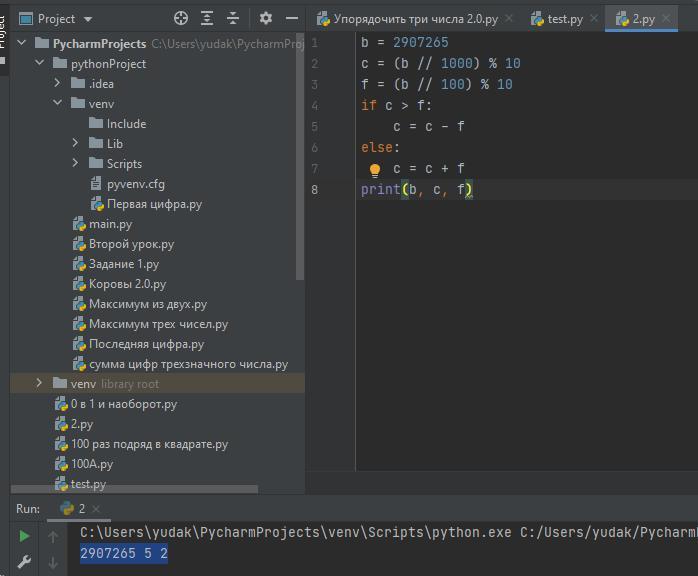This screenshot has height=576, width=698.
Task: Click the Expand All icon in Project toolbar
Action: 207,18
